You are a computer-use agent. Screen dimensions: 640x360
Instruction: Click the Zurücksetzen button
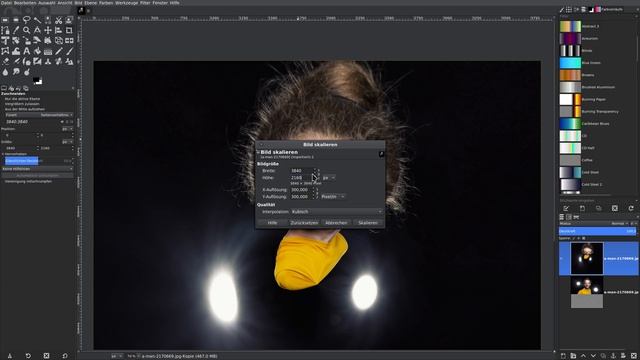(304, 223)
